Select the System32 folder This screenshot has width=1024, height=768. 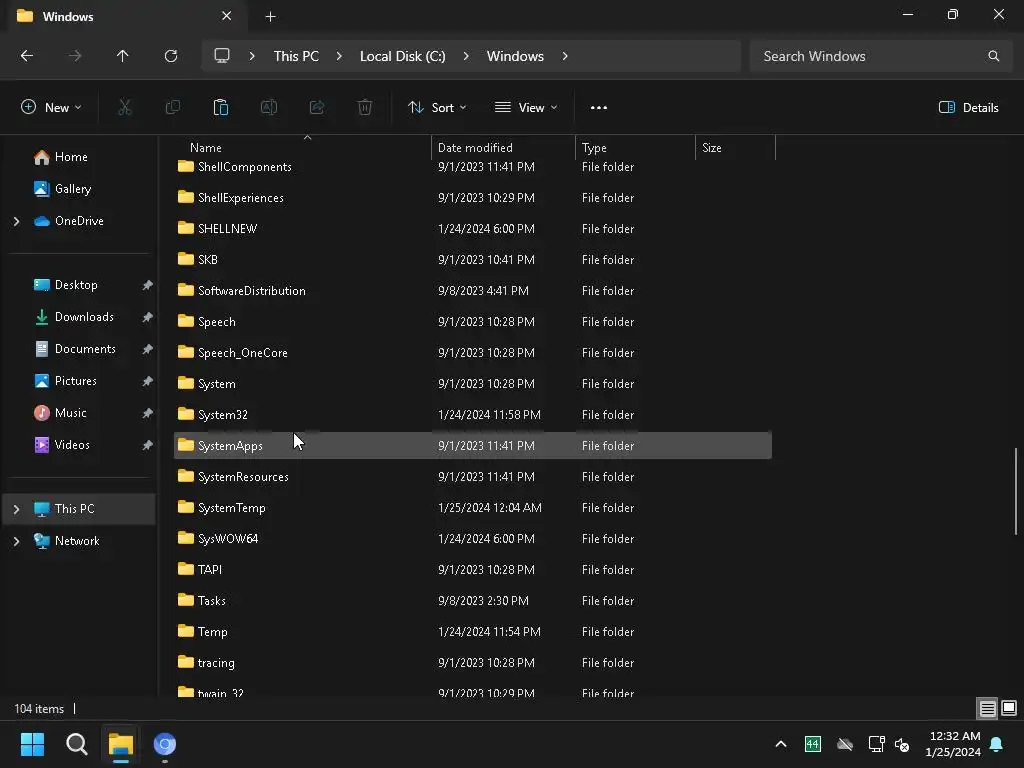[472, 415]
